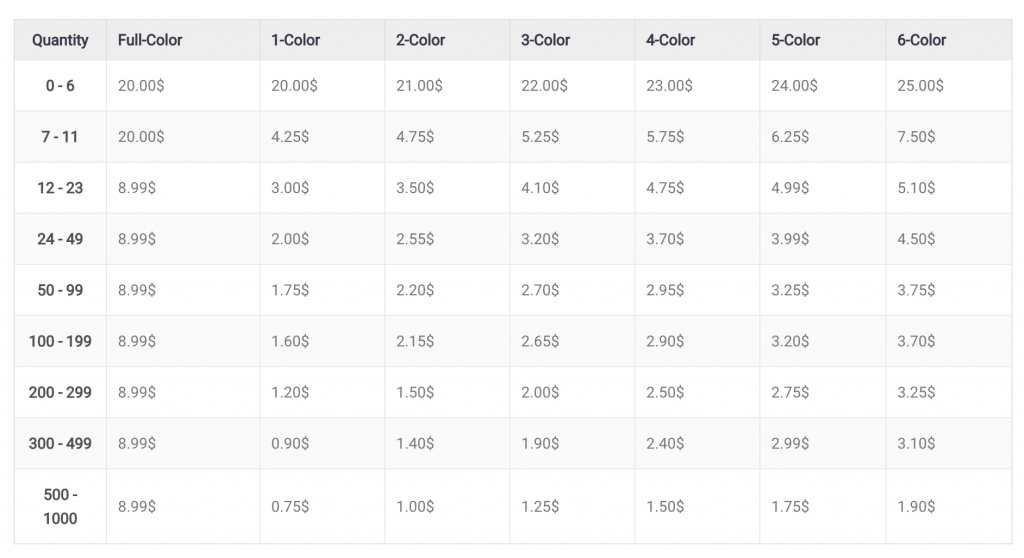The width and height of the screenshot is (1024, 558).
Task: Click the 7 - 11 quantity row label
Action: 60,137
